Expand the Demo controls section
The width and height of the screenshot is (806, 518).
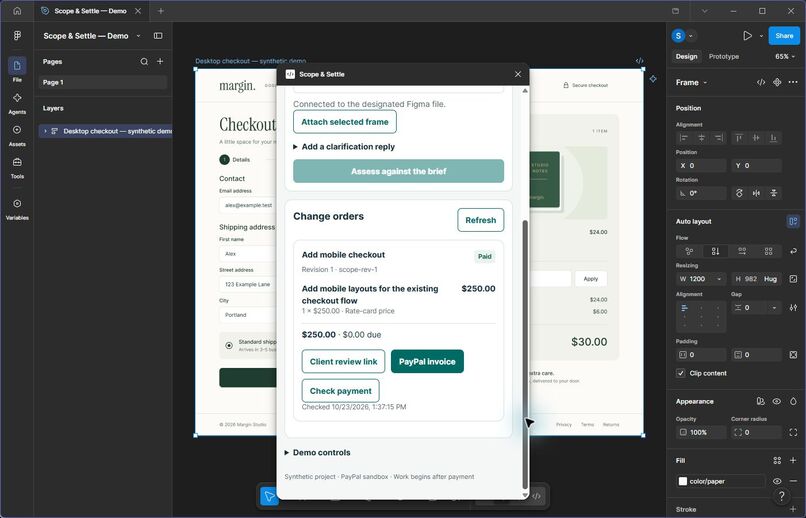tap(318, 452)
